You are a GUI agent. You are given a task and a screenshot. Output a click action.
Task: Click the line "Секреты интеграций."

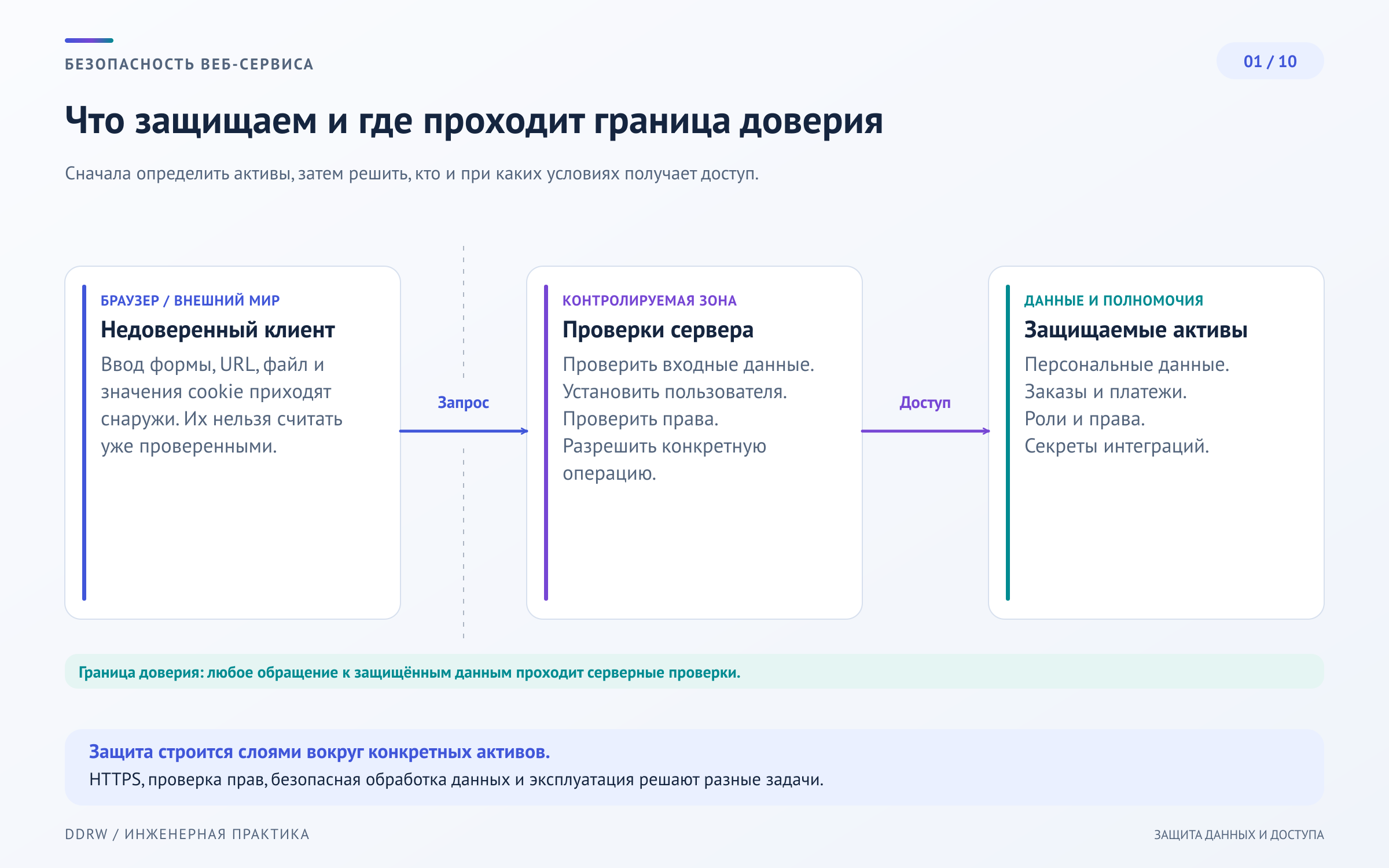click(1116, 446)
